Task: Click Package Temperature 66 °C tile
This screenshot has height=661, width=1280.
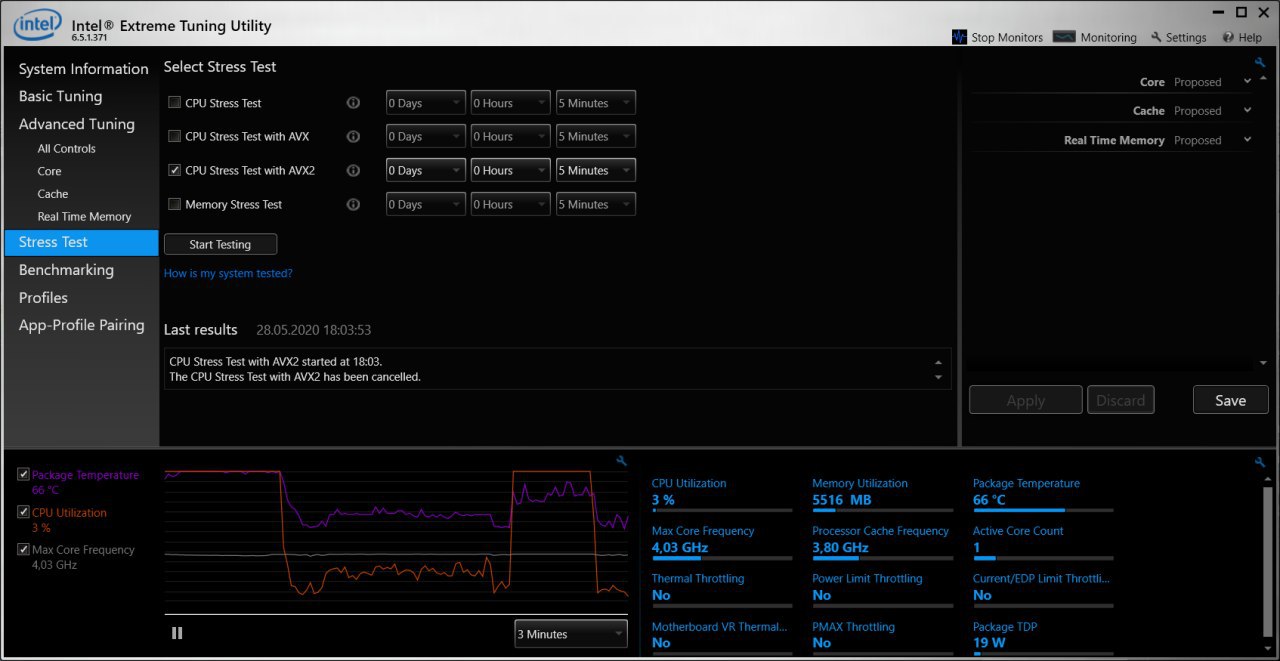Action: [1042, 494]
